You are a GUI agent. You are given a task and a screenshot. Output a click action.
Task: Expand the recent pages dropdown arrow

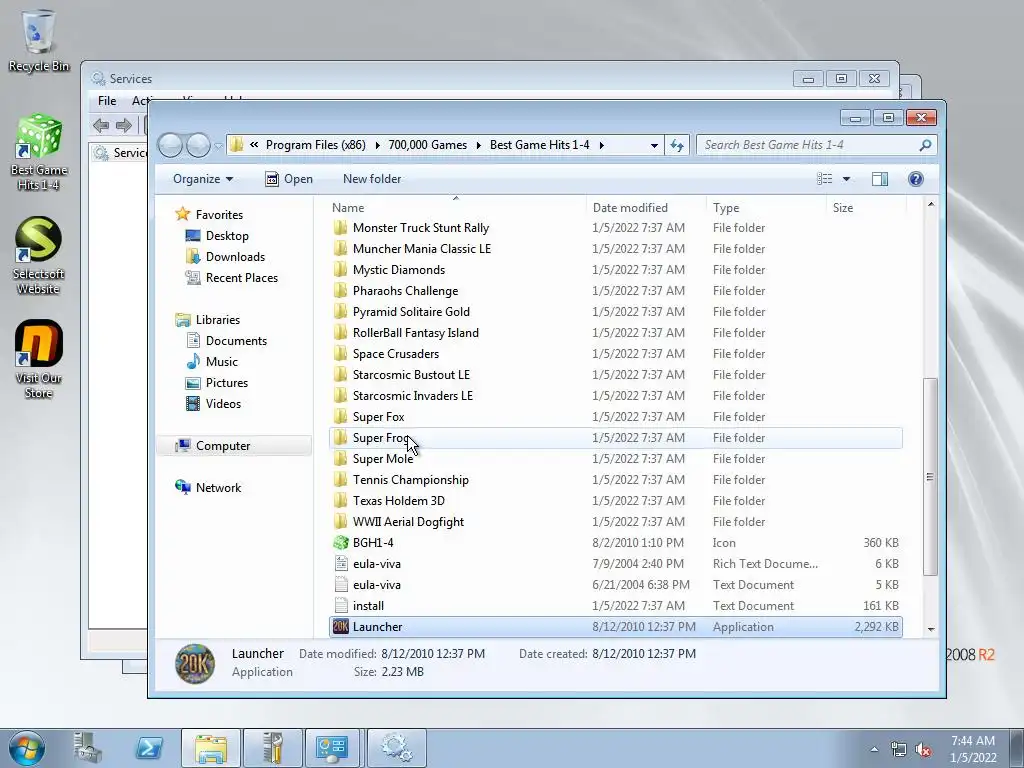[218, 146]
